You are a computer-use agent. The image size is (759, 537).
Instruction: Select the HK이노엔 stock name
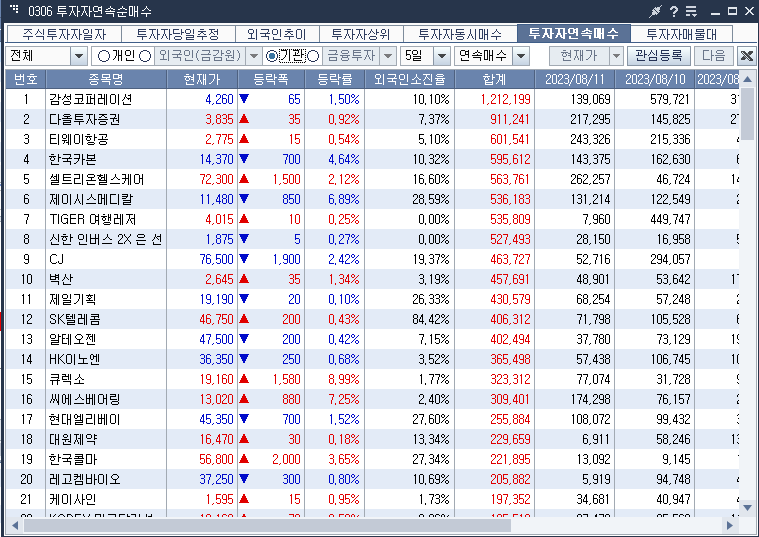(x=75, y=359)
